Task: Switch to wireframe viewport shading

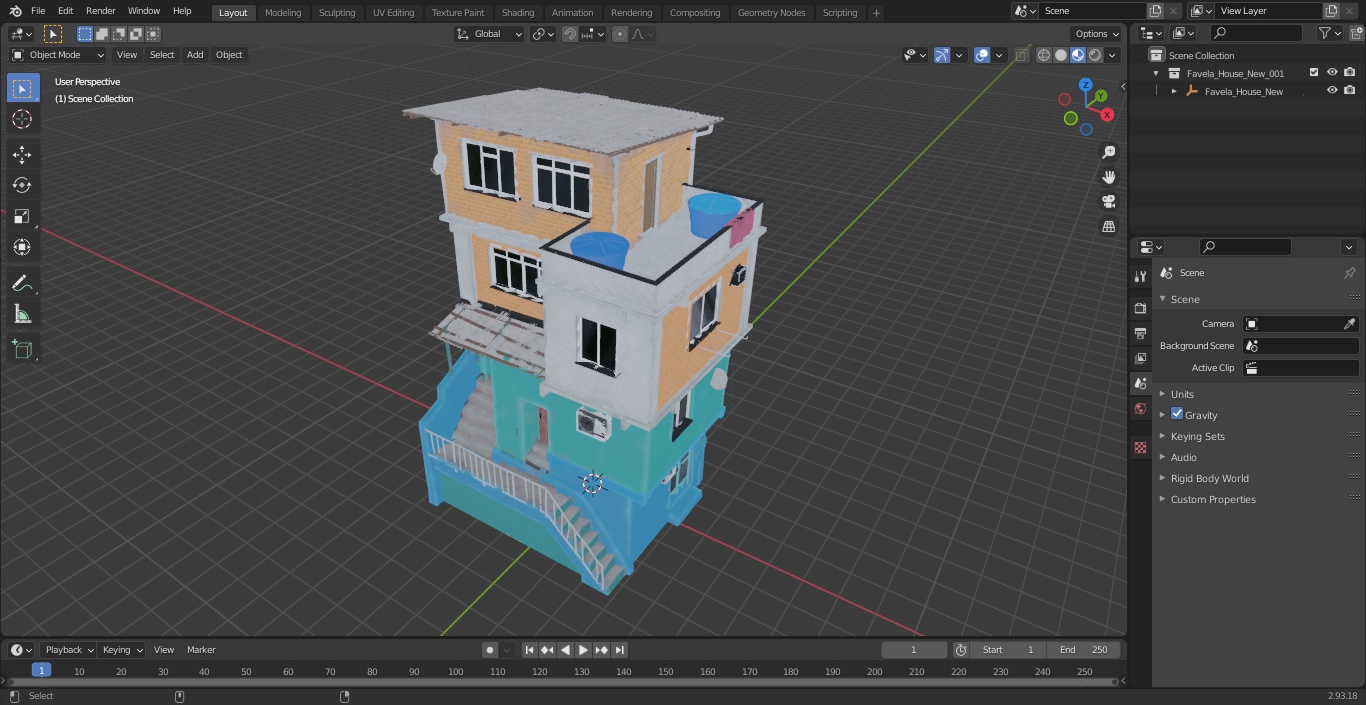Action: pos(1044,55)
